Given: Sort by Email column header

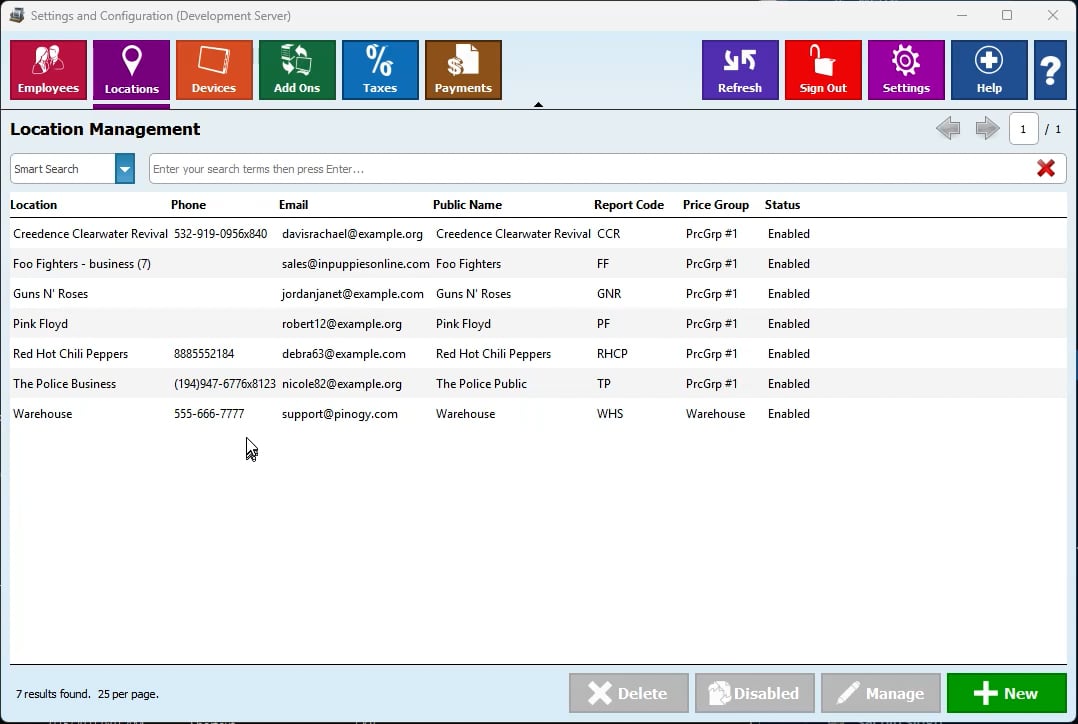Looking at the screenshot, I should pyautogui.click(x=294, y=205).
